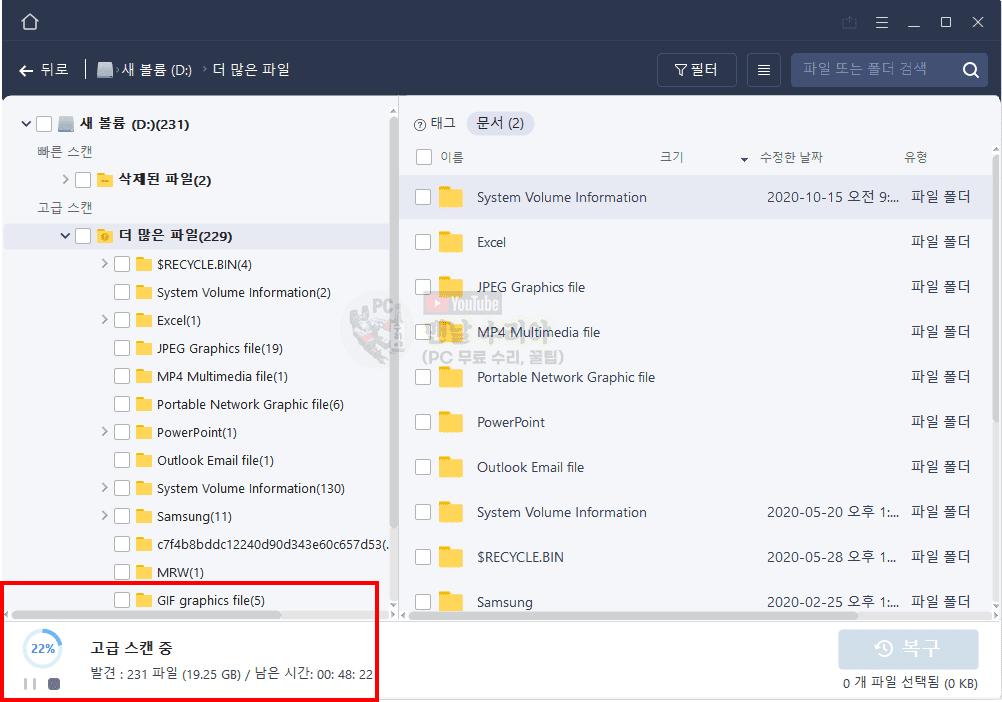This screenshot has height=702, width=1002.
Task: Click the 복구 recover button
Action: pyautogui.click(x=908, y=649)
